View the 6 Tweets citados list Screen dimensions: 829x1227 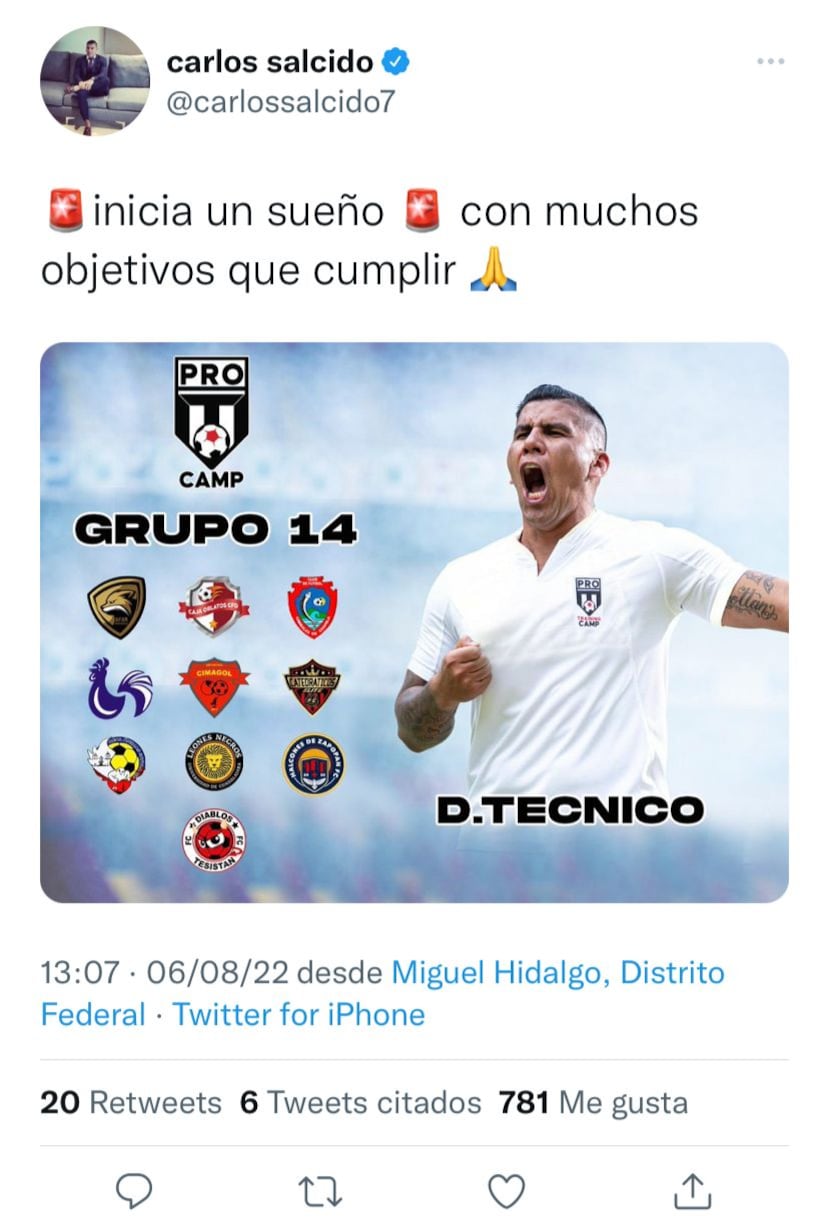(x=361, y=1103)
